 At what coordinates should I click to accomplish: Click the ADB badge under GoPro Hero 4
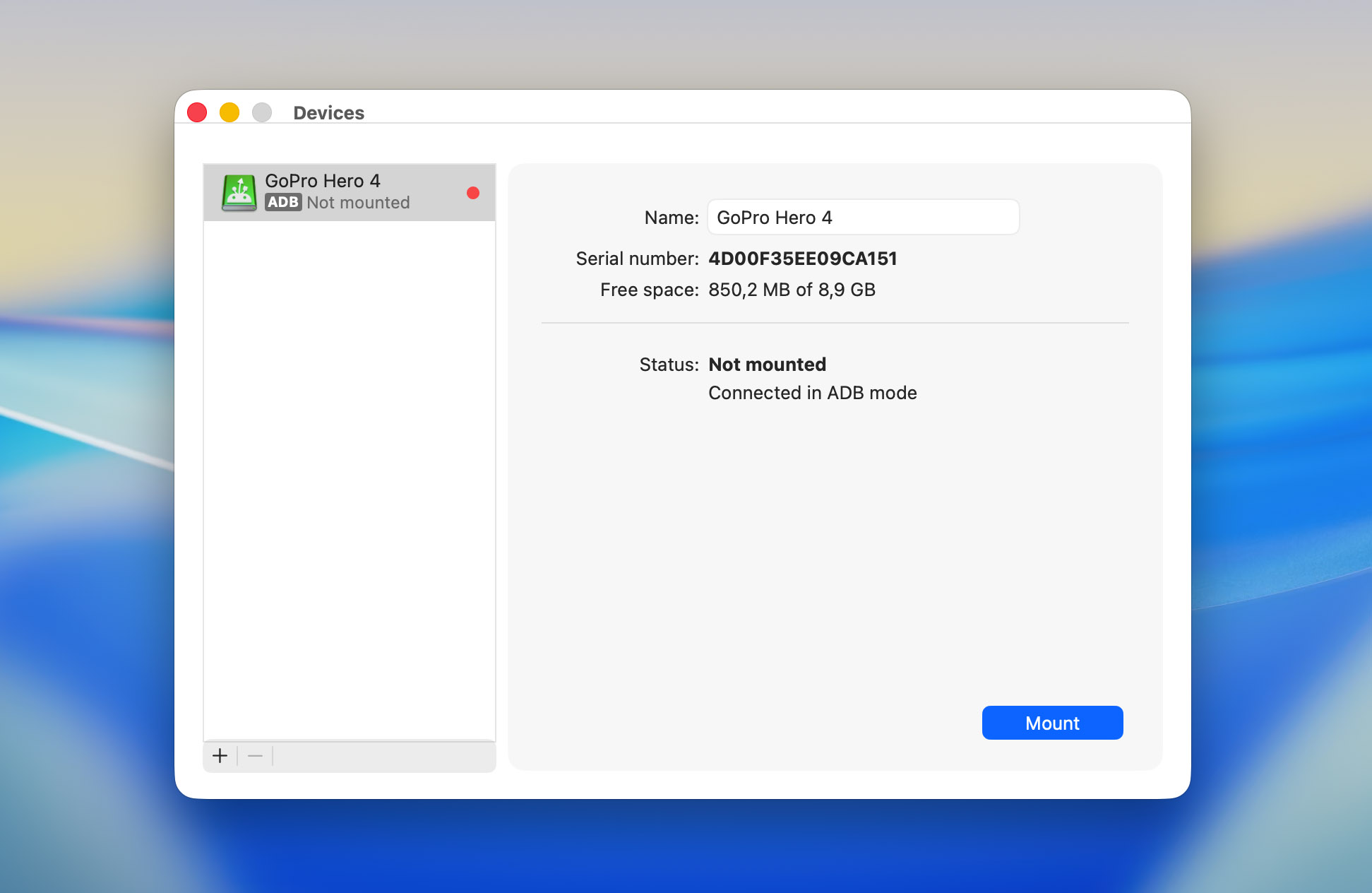(283, 203)
